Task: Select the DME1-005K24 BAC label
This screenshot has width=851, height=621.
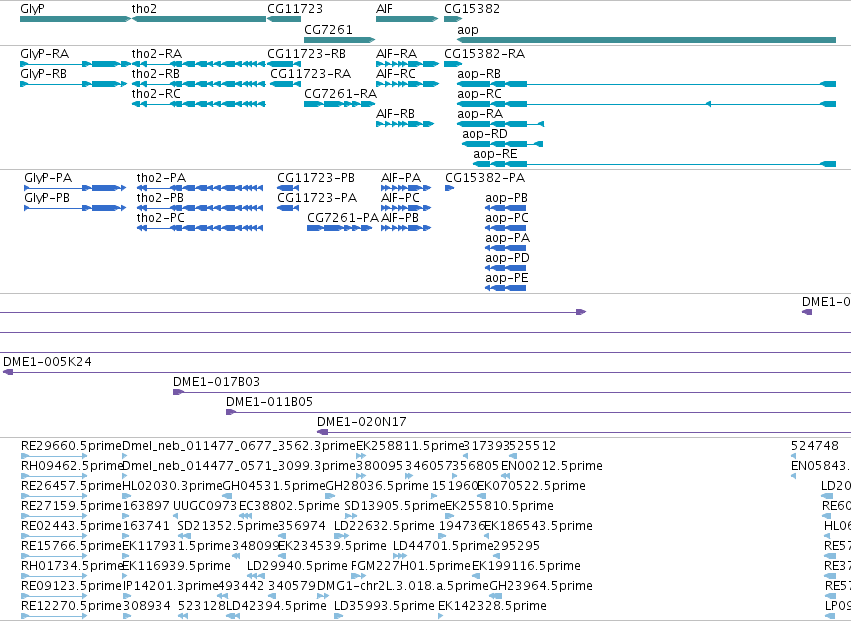Action: [x=47, y=362]
